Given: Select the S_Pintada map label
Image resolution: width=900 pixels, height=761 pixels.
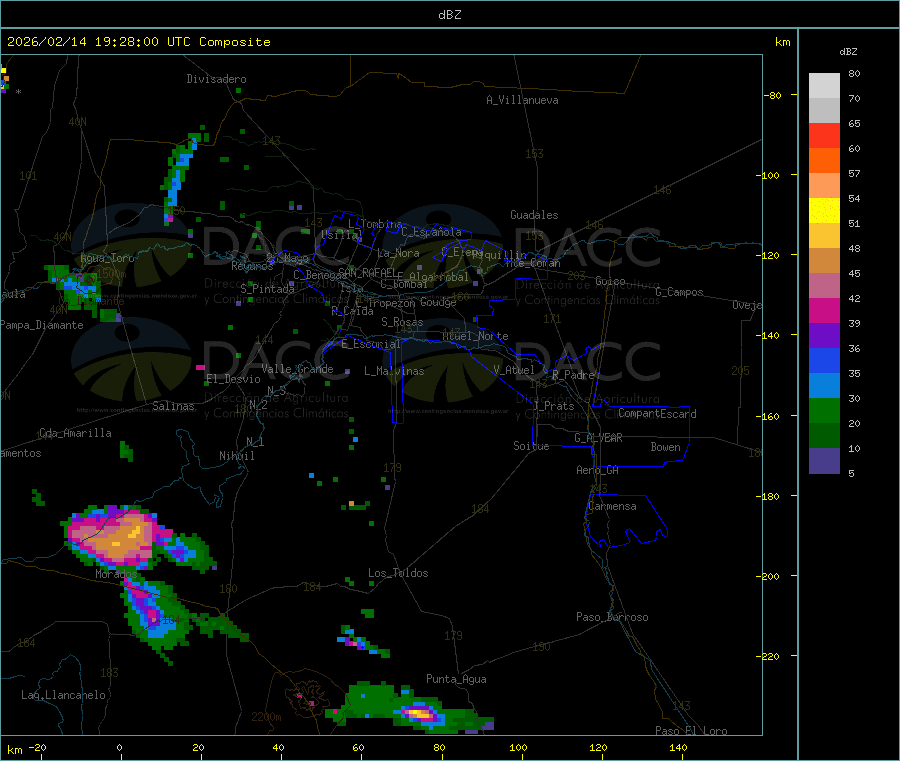Looking at the screenshot, I should pyautogui.click(x=267, y=289).
